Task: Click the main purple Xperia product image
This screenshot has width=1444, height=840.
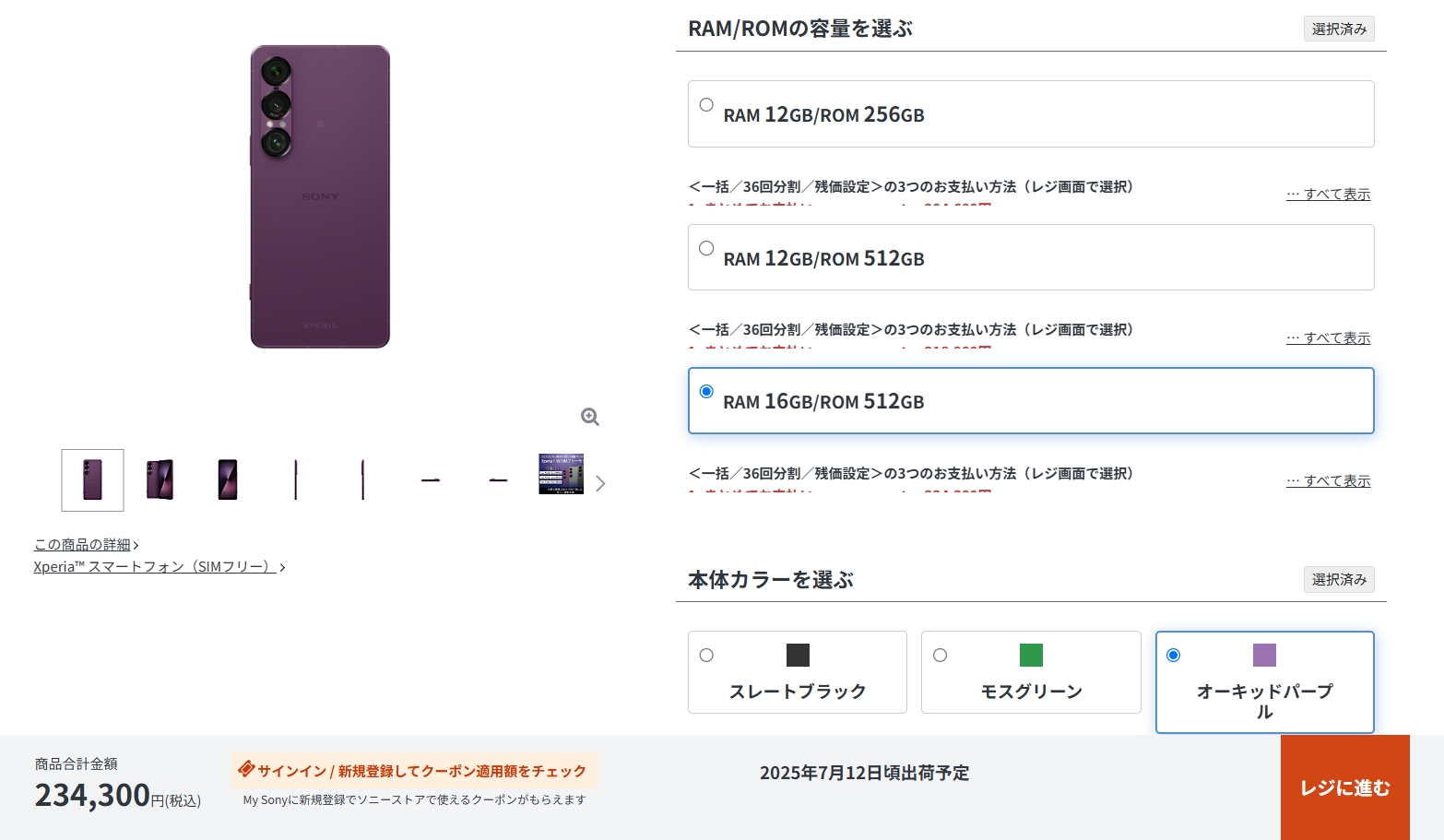Action: 320,196
